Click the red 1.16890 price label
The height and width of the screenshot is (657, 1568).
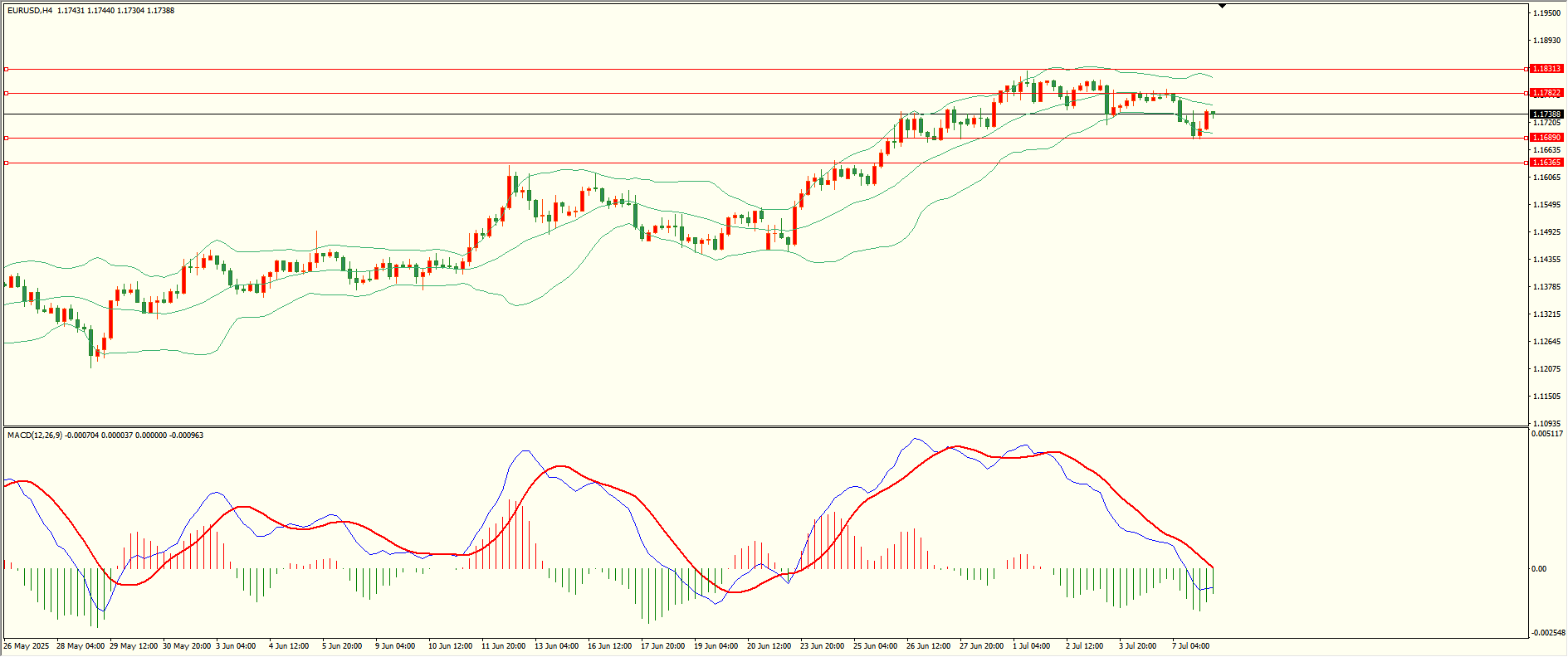(1546, 138)
